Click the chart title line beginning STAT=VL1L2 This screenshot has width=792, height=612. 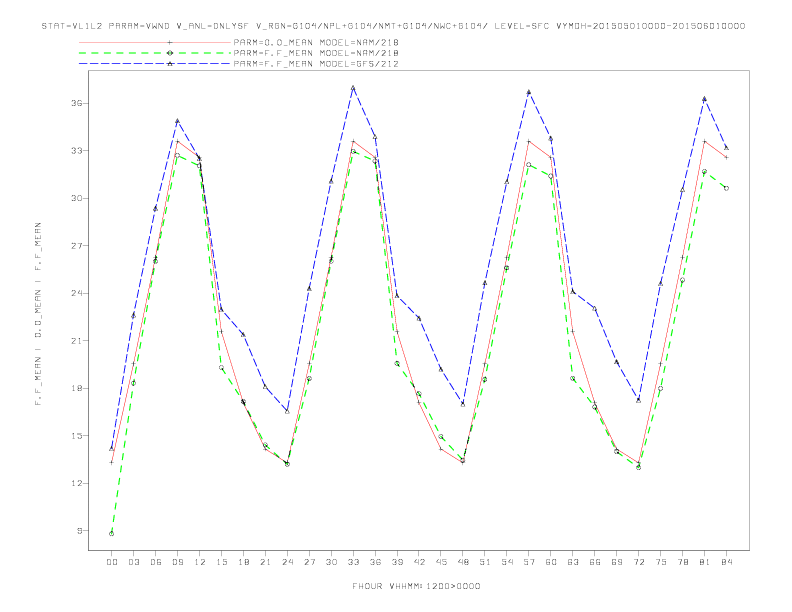[393, 26]
